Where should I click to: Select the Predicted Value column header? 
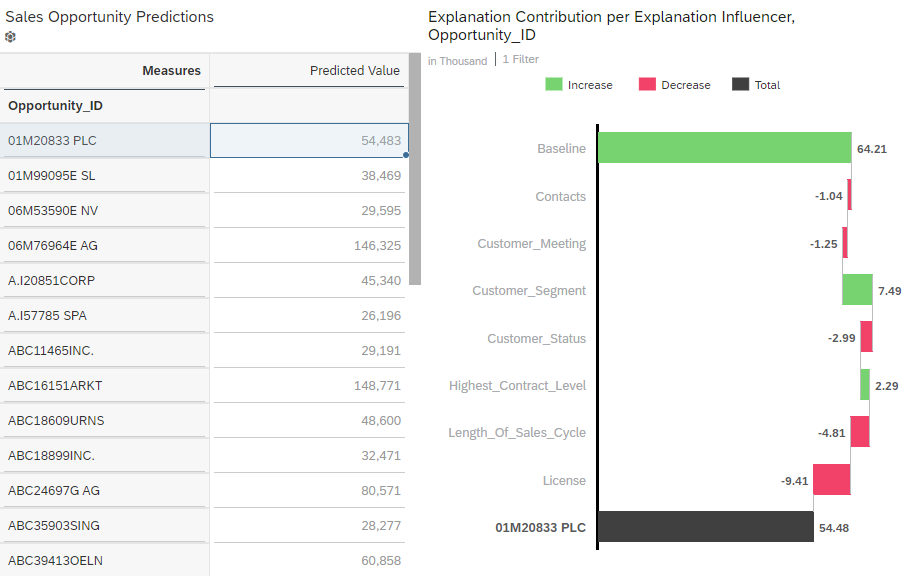tap(354, 71)
